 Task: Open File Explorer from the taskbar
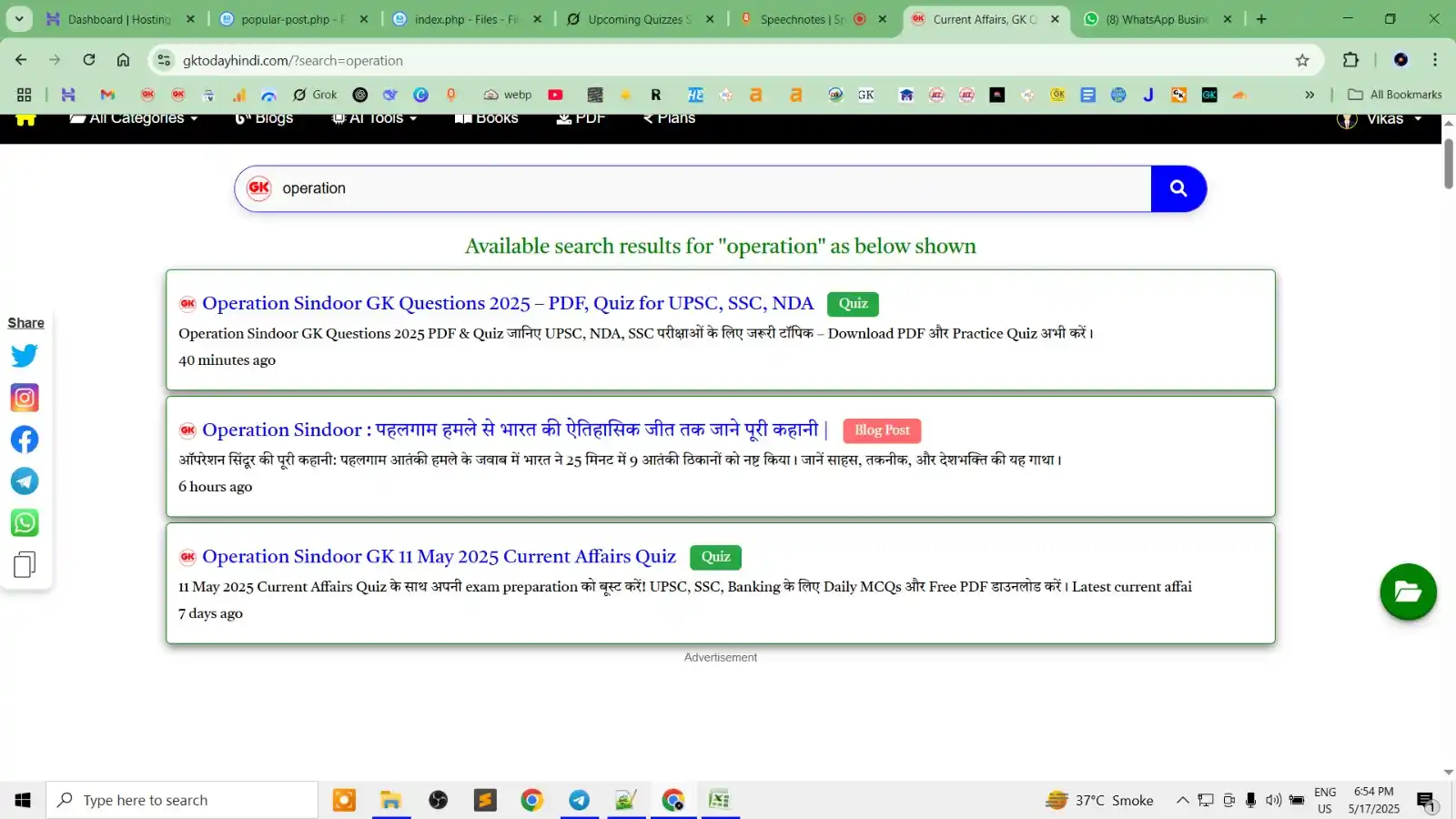coord(391,800)
